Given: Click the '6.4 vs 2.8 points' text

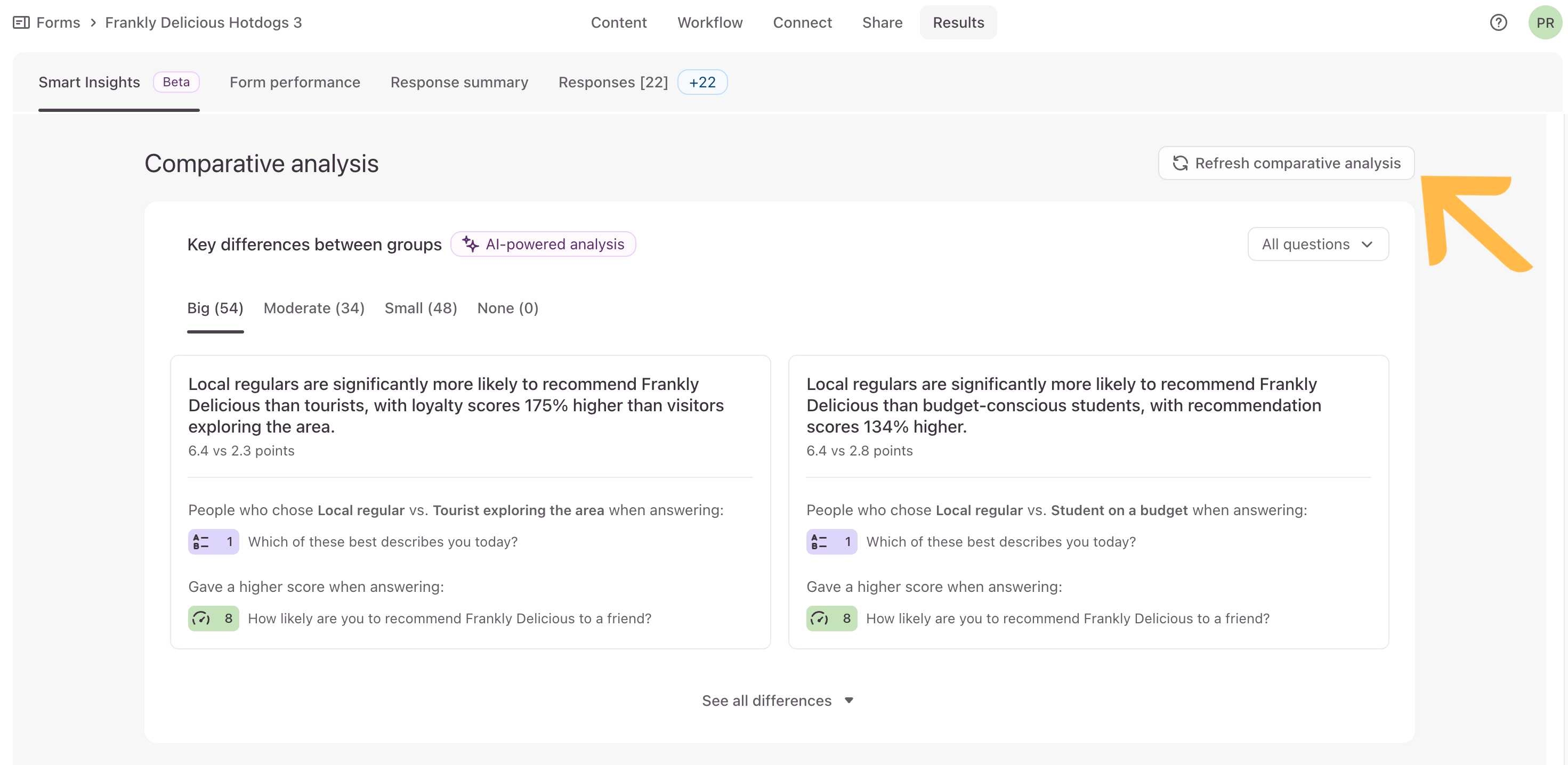Looking at the screenshot, I should tap(860, 451).
